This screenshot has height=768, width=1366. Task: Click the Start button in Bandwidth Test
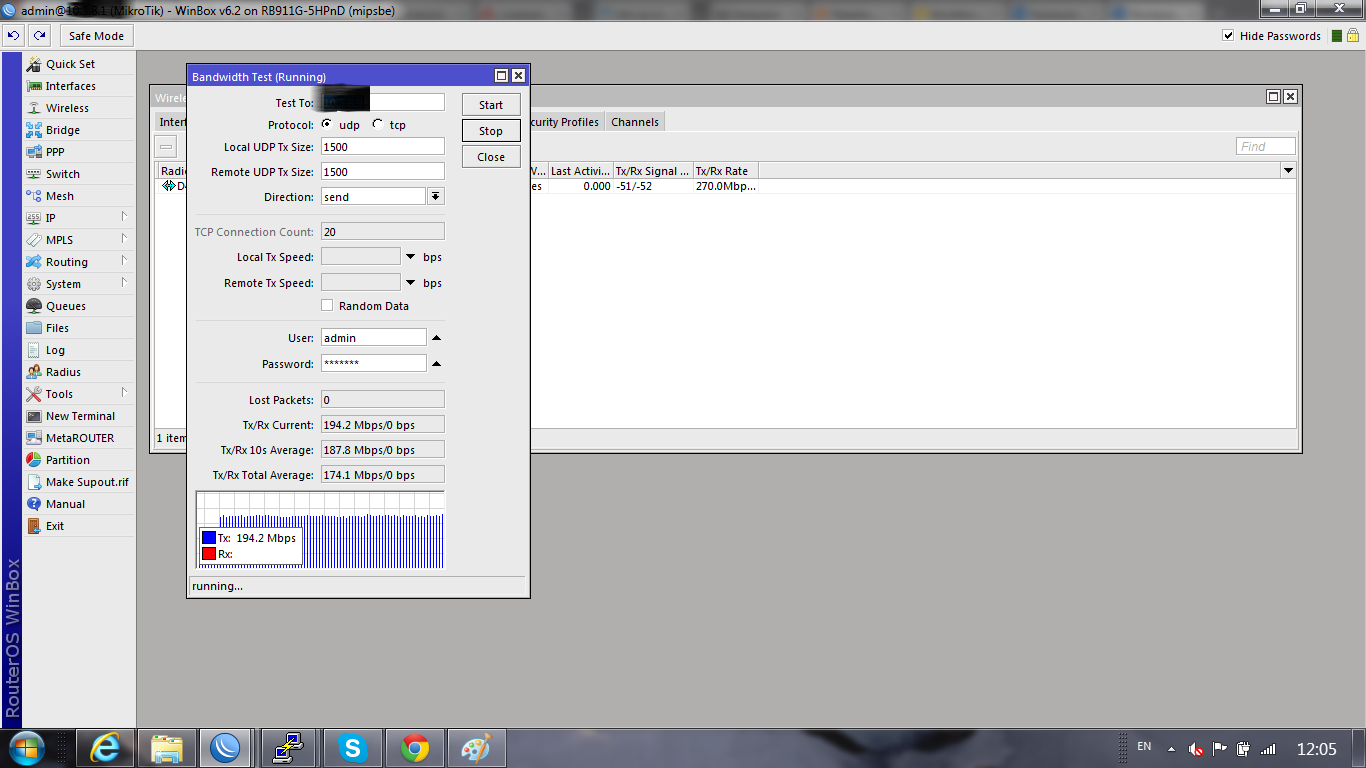[491, 105]
